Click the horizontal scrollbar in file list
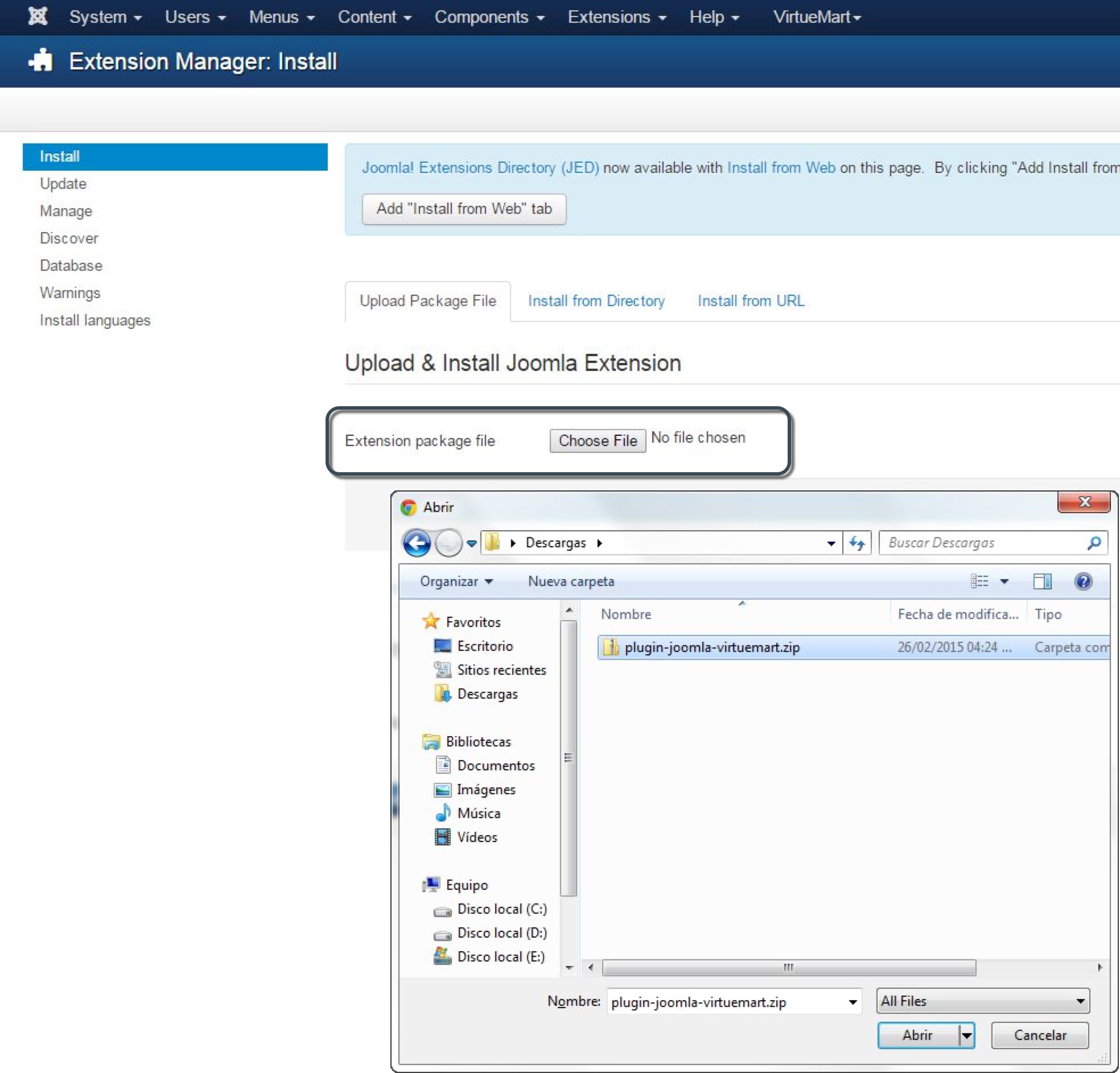This screenshot has width=1120, height=1073. 789,967
